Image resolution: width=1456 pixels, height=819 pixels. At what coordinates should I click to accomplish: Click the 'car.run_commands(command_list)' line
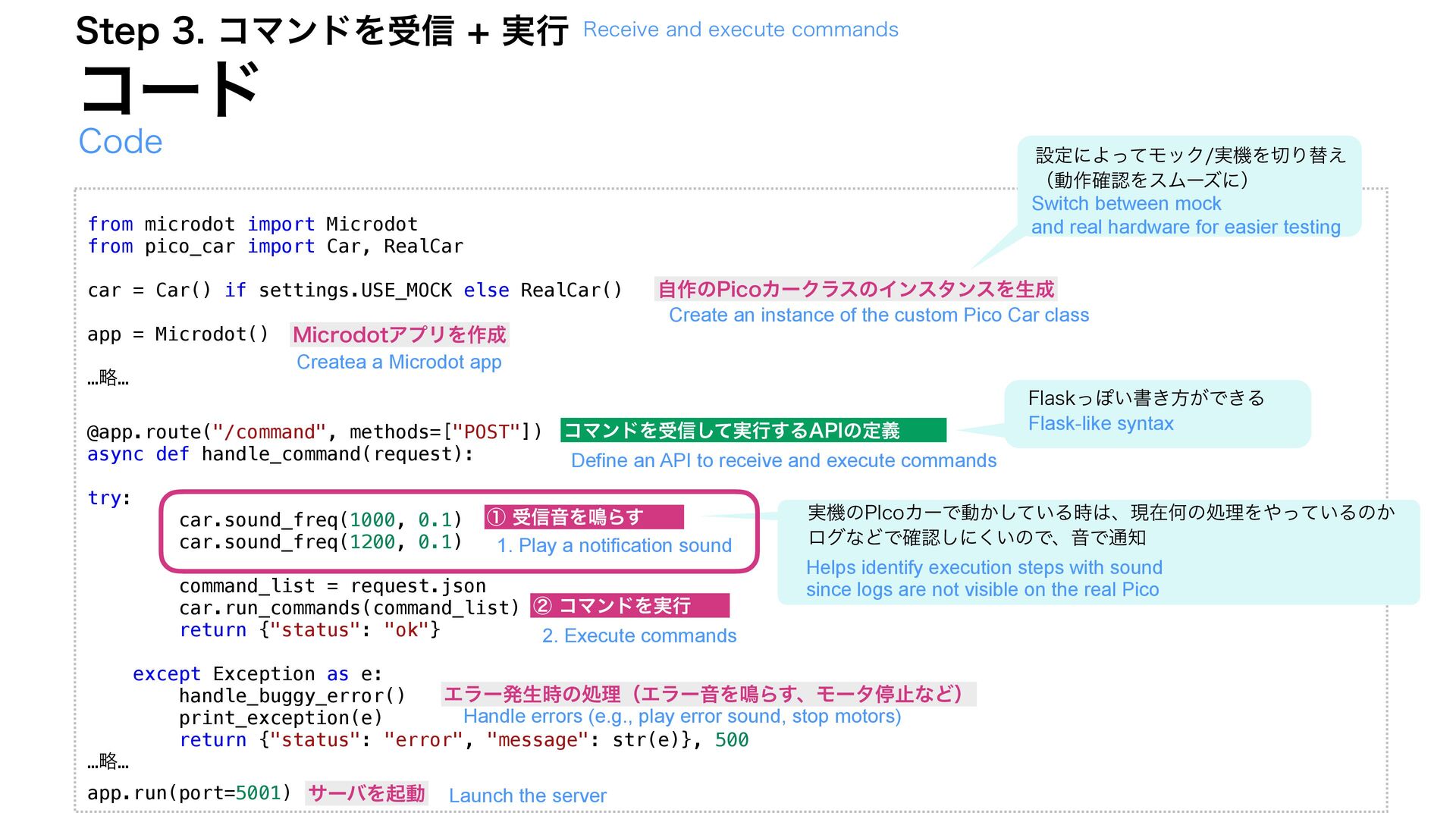tap(349, 608)
